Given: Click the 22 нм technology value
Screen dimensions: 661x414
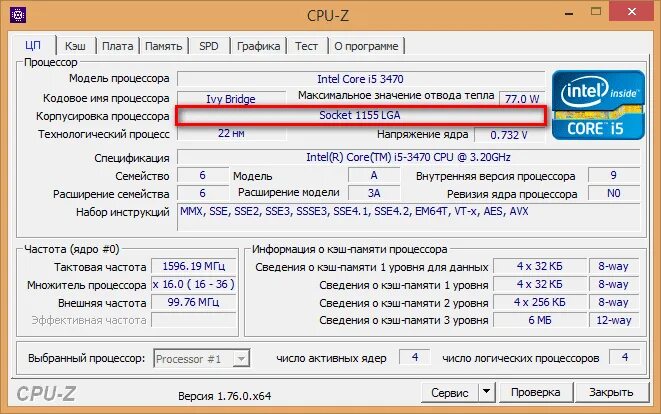Looking at the screenshot, I should pos(231,134).
